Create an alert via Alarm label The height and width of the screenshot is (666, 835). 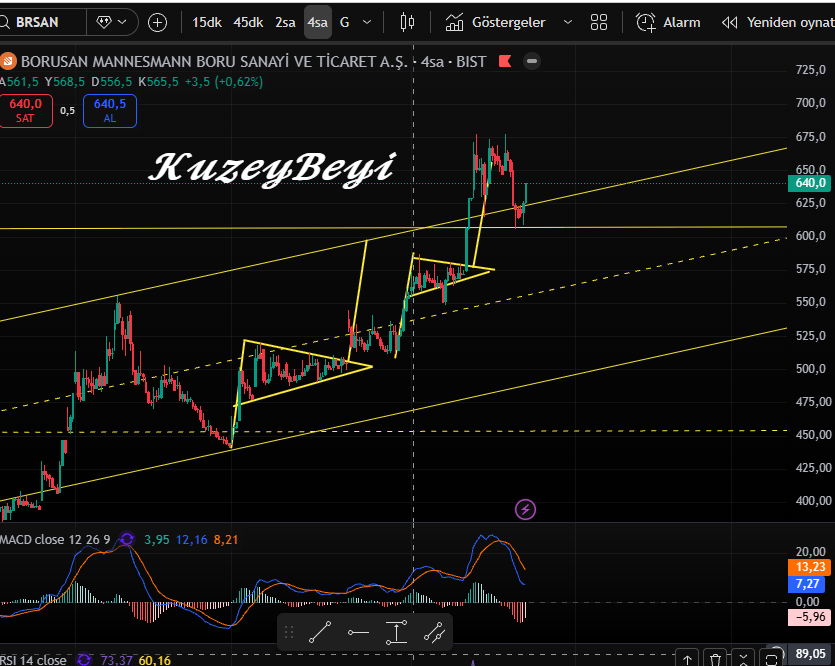pos(682,22)
